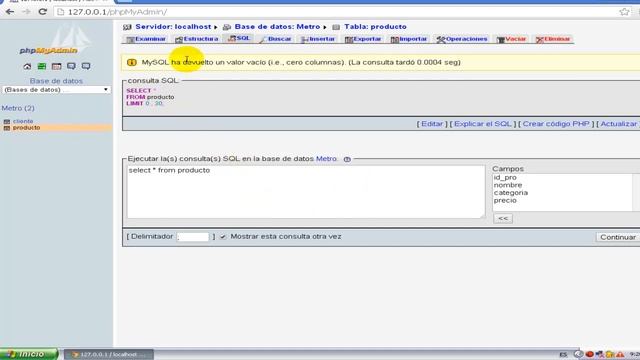This screenshot has width=640, height=360.
Task: Open the Estructura tab
Action: click(197, 39)
